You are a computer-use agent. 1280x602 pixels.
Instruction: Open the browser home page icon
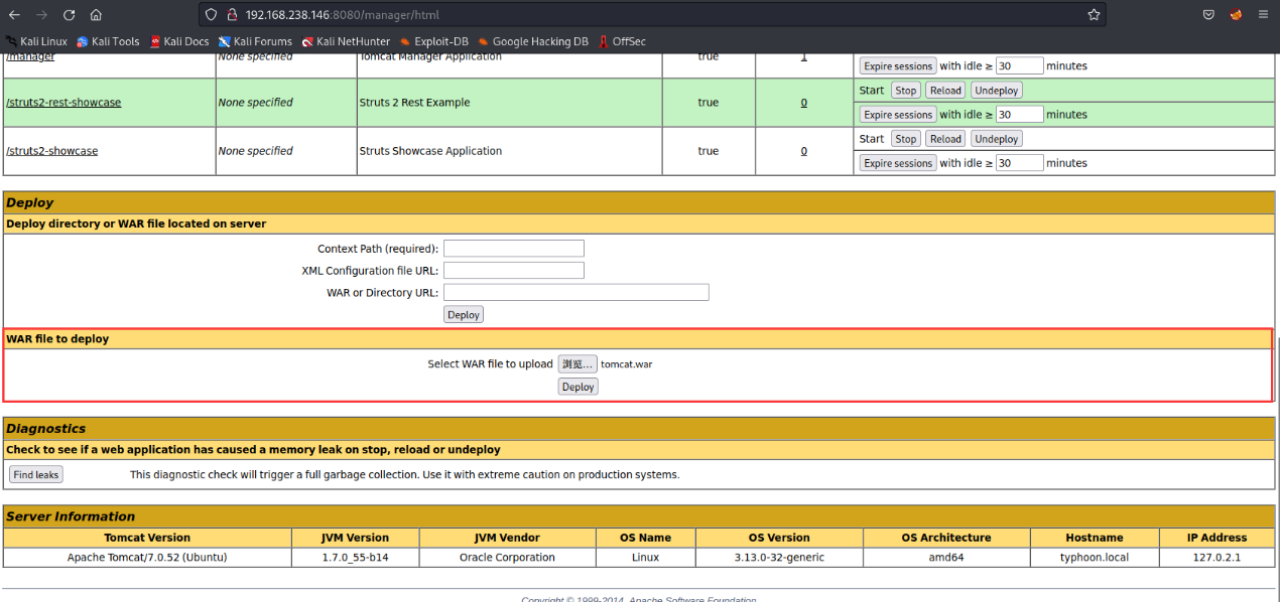pos(96,15)
